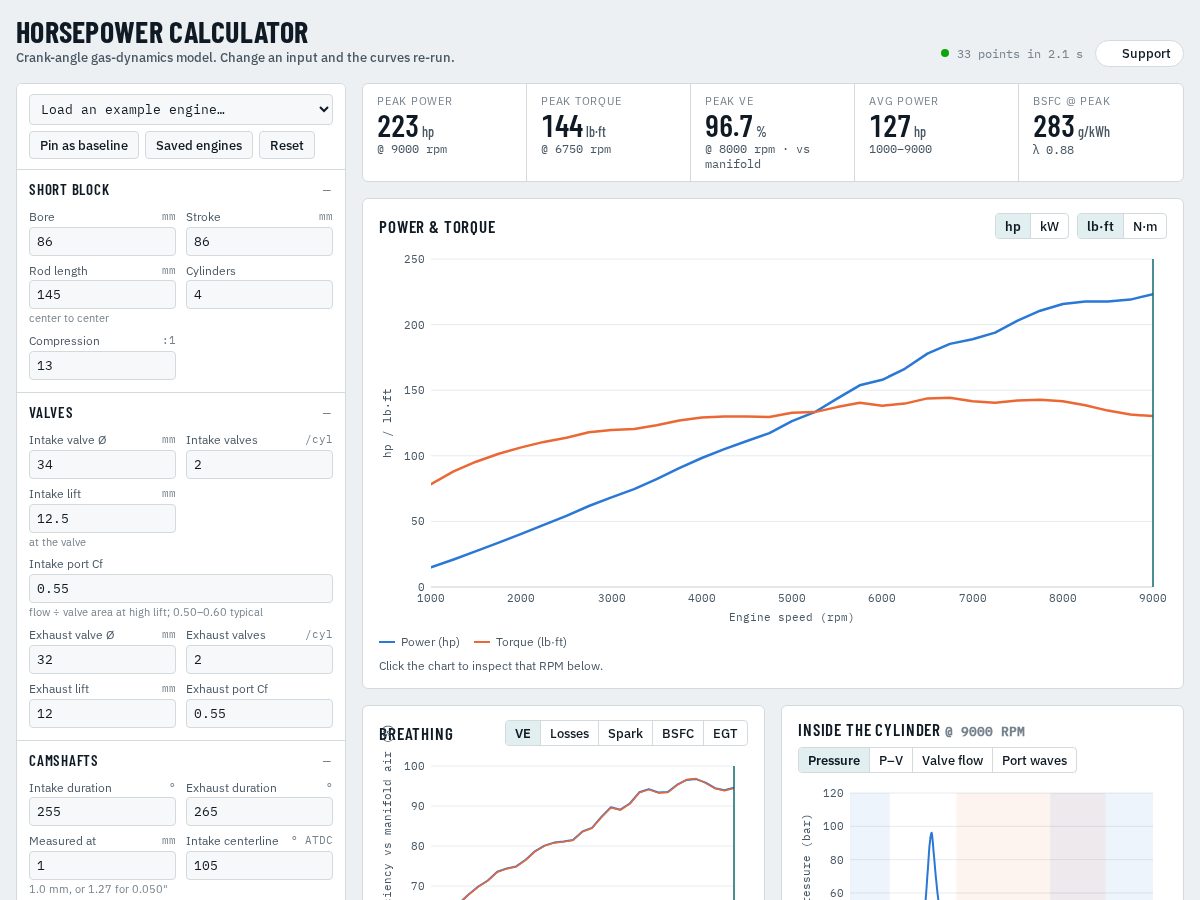Click the Intake valve Ø field
1200x900 pixels.
(x=102, y=464)
